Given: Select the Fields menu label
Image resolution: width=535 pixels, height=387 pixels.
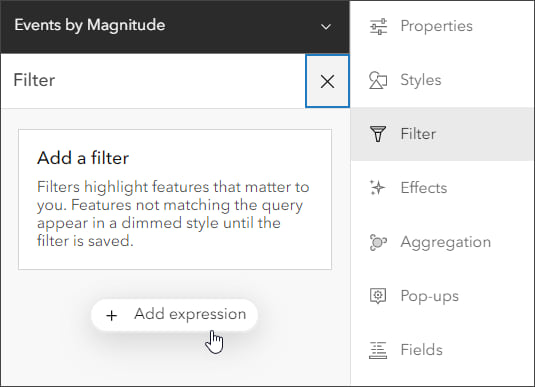Looking at the screenshot, I should click(x=421, y=350).
